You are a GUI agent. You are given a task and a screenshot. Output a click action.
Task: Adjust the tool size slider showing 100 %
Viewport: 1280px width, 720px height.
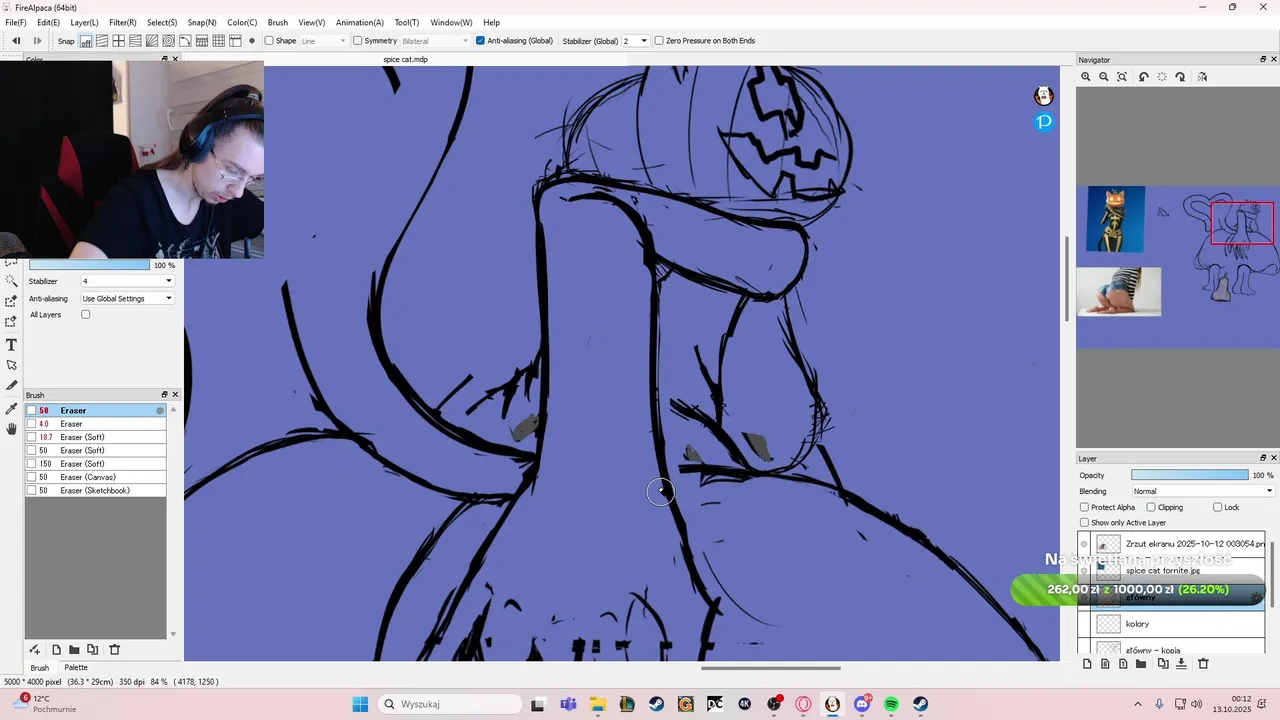(89, 265)
